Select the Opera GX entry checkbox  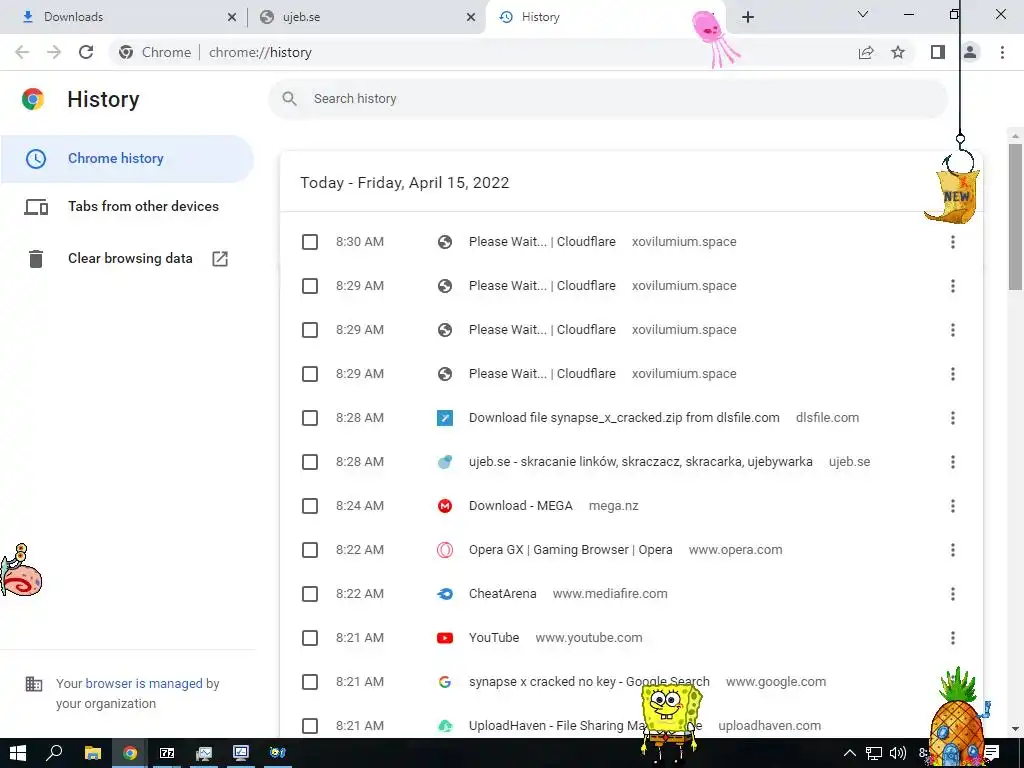(310, 550)
